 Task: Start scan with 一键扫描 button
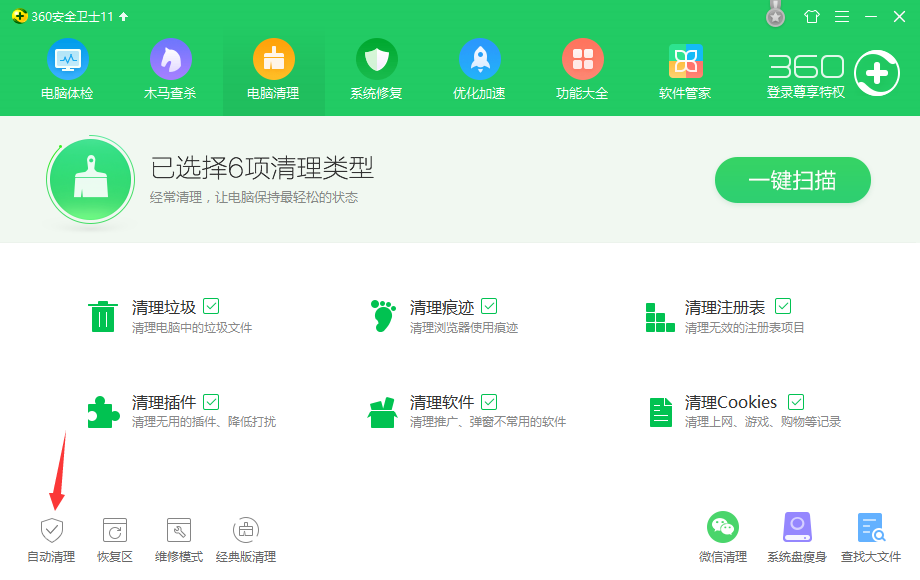[x=793, y=180]
